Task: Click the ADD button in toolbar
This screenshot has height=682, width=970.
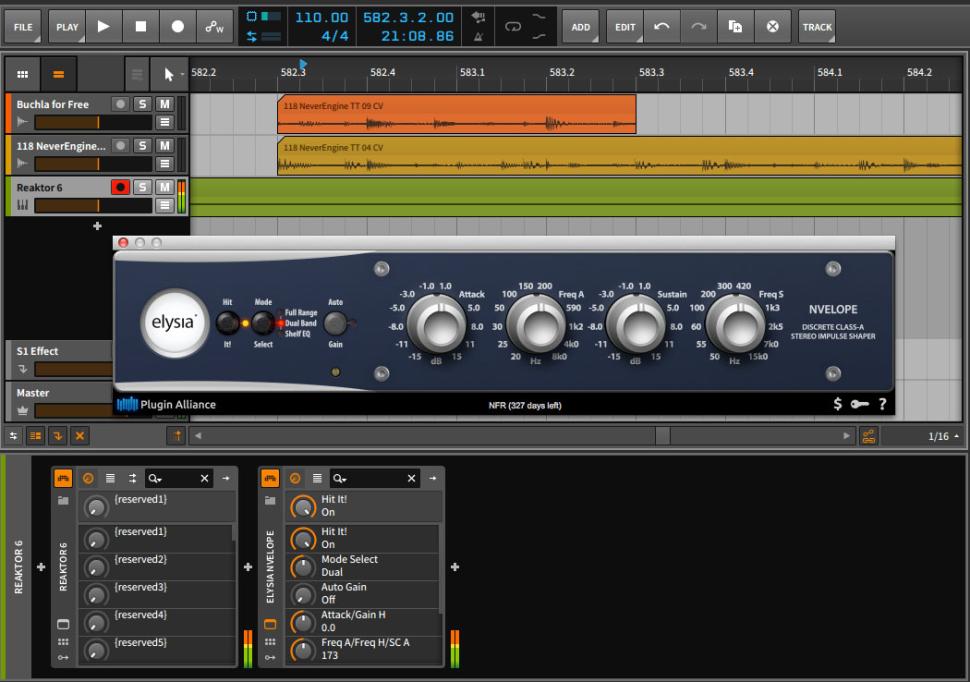Action: click(580, 27)
